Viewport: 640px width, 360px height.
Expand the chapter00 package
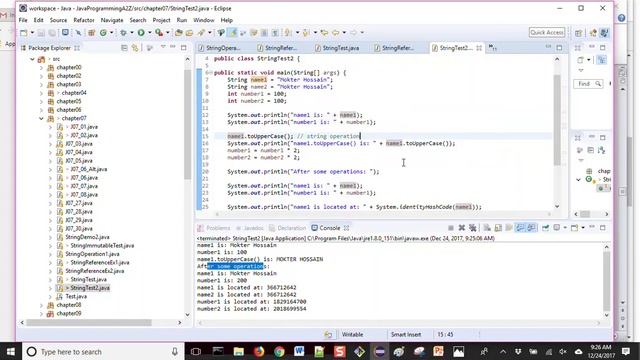[41, 67]
